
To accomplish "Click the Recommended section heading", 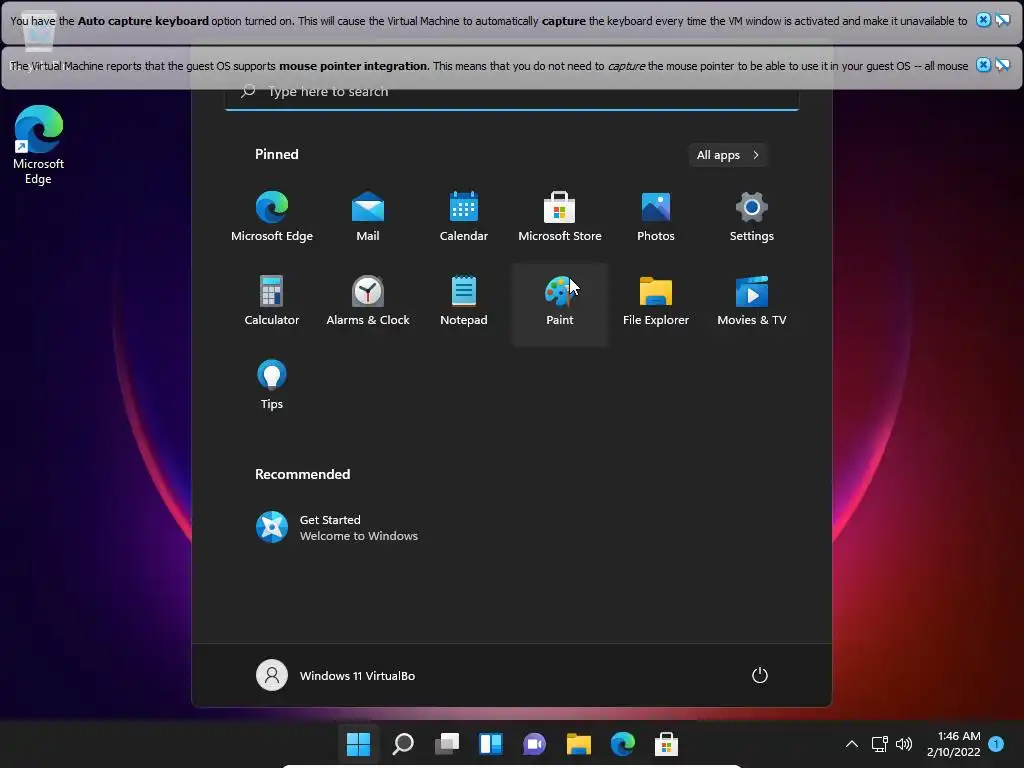I will coord(302,474).
